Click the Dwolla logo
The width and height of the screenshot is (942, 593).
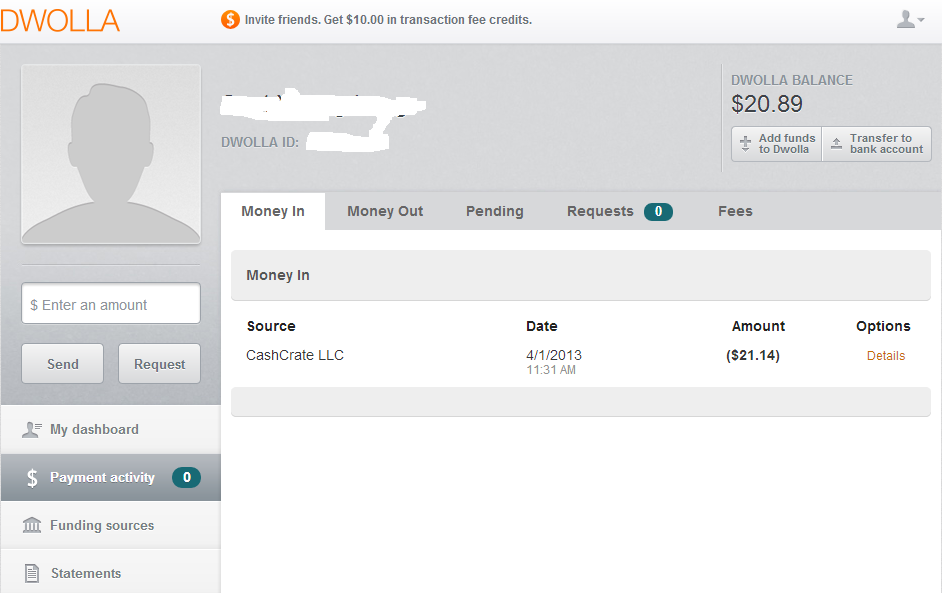(x=60, y=20)
